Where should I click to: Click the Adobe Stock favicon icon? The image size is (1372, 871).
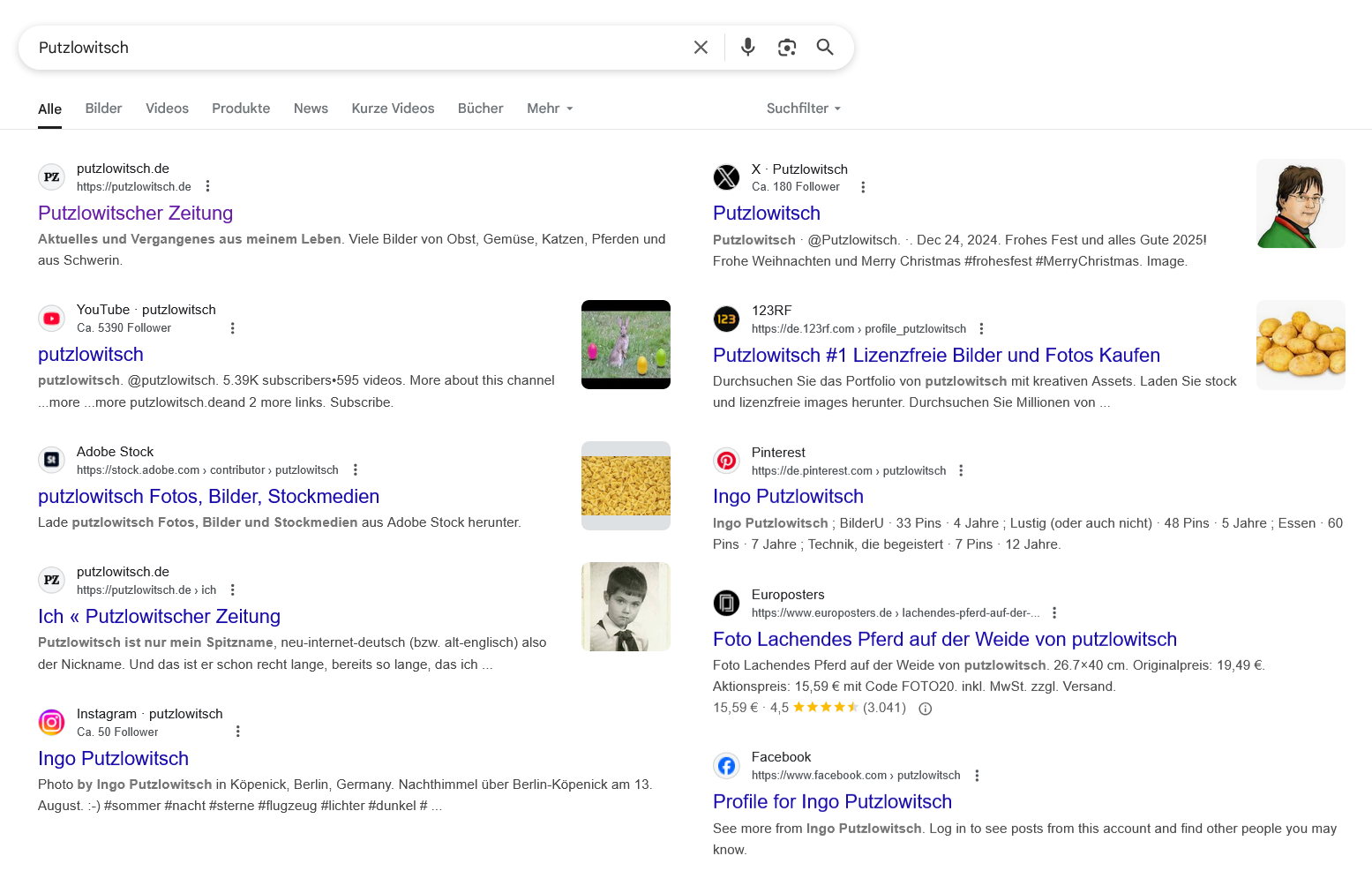click(52, 460)
